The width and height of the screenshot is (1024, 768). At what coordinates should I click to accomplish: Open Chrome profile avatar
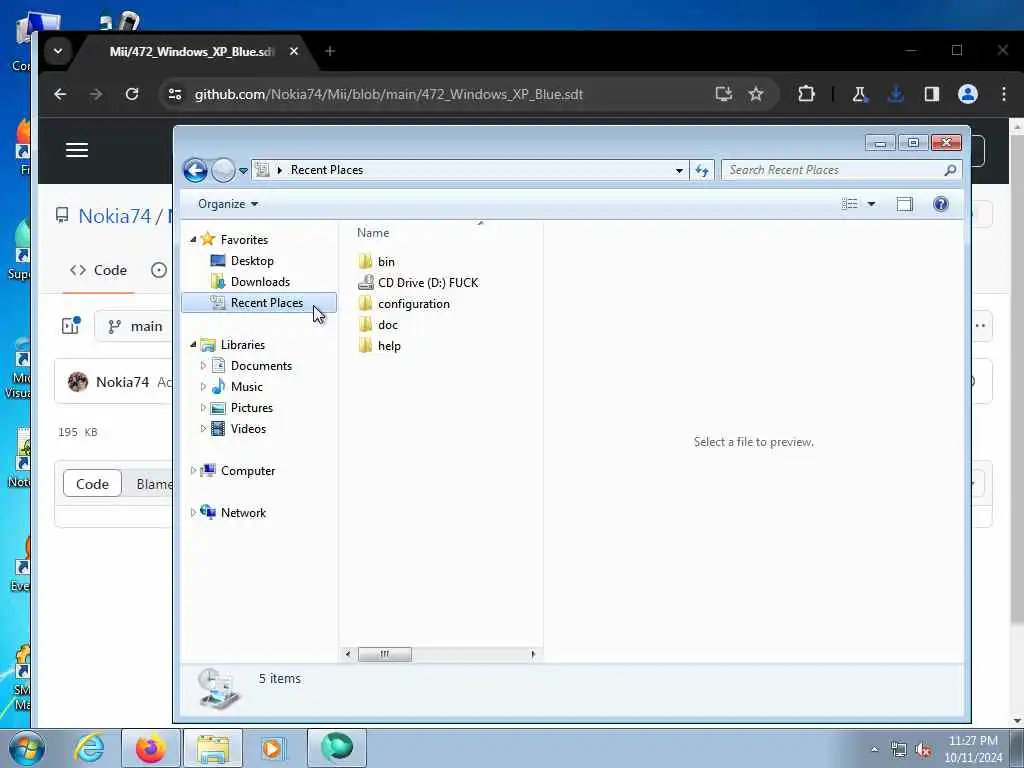click(x=967, y=94)
